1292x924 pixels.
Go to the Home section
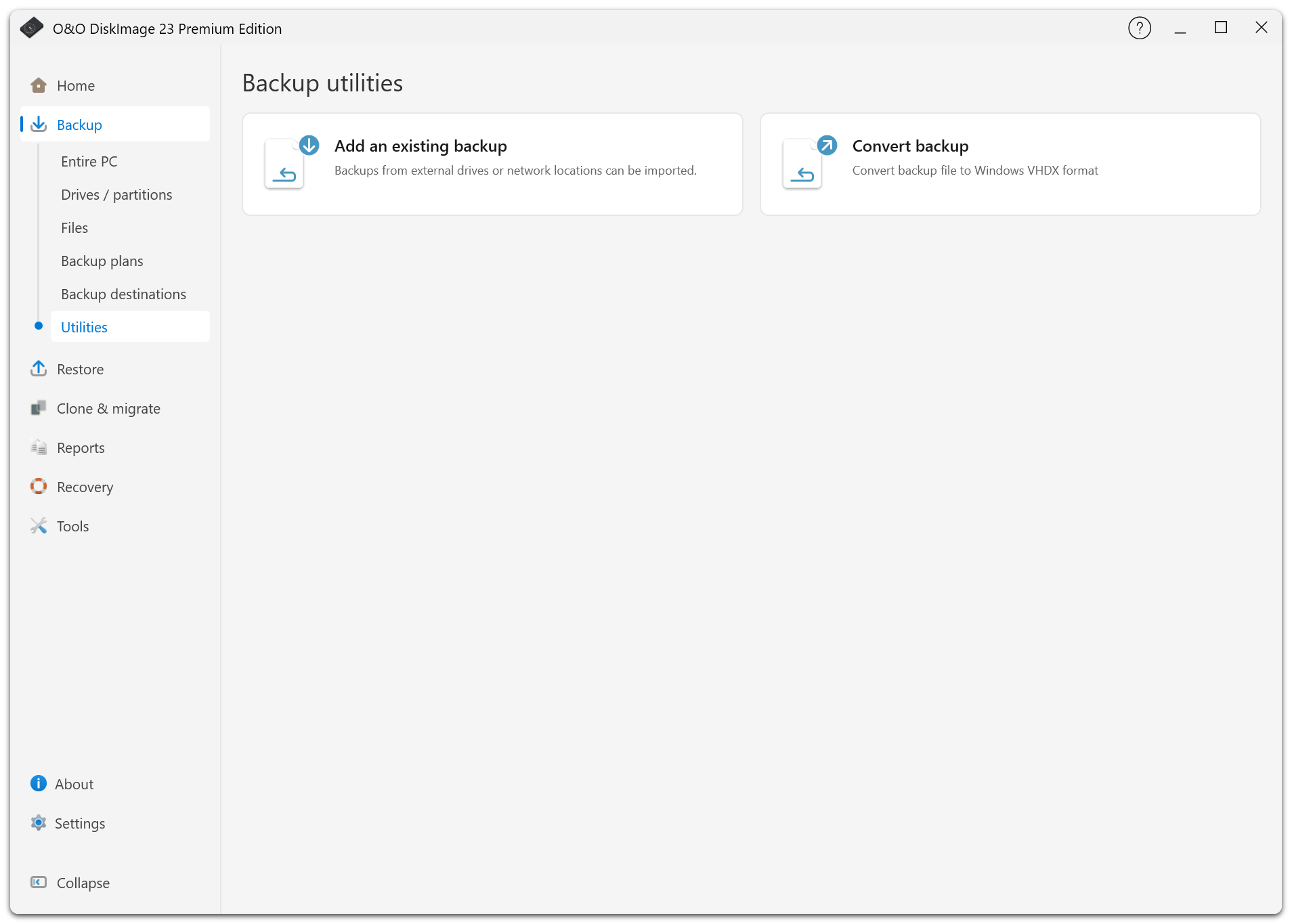[115, 85]
